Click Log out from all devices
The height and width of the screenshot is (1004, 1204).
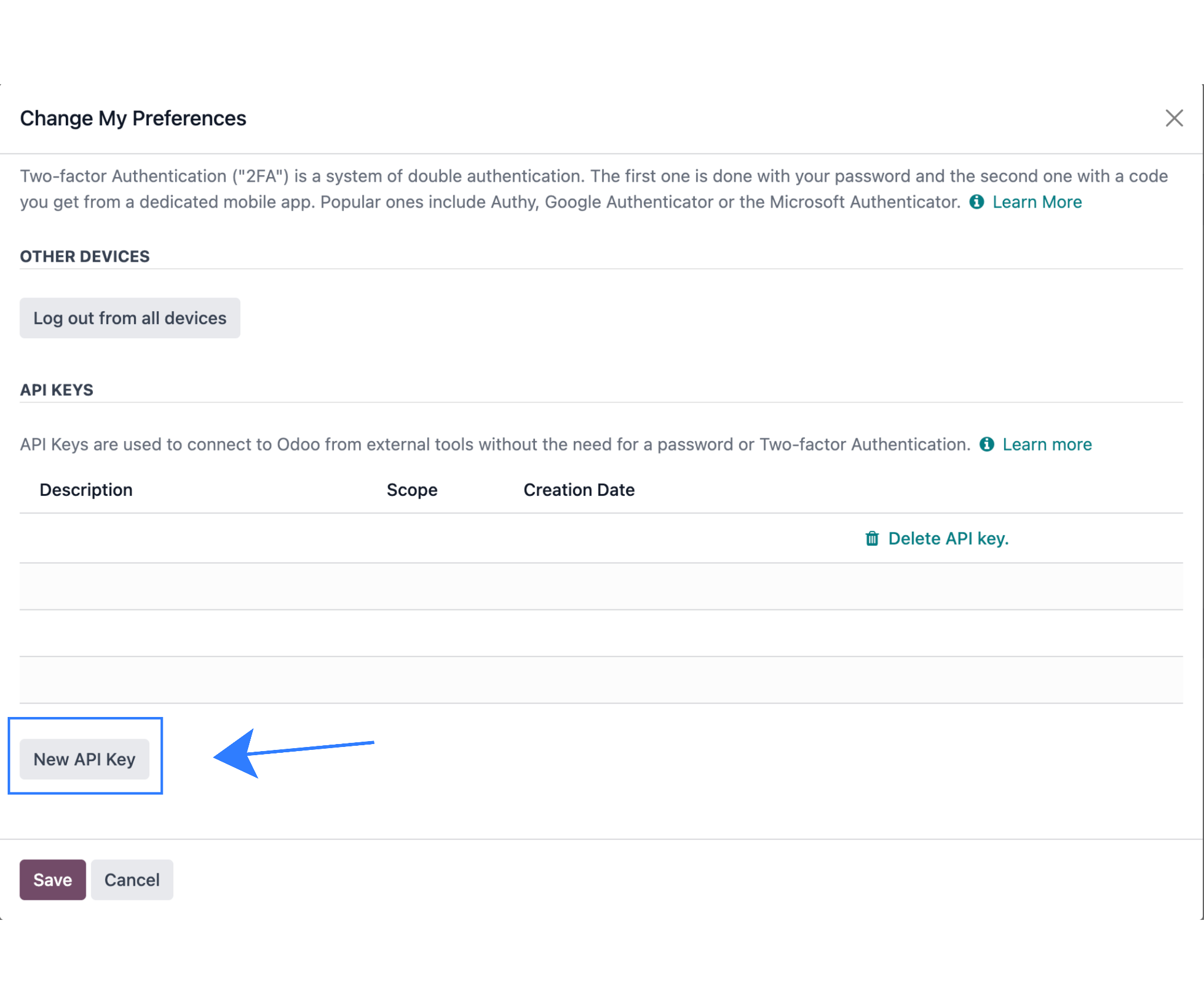[x=129, y=318]
